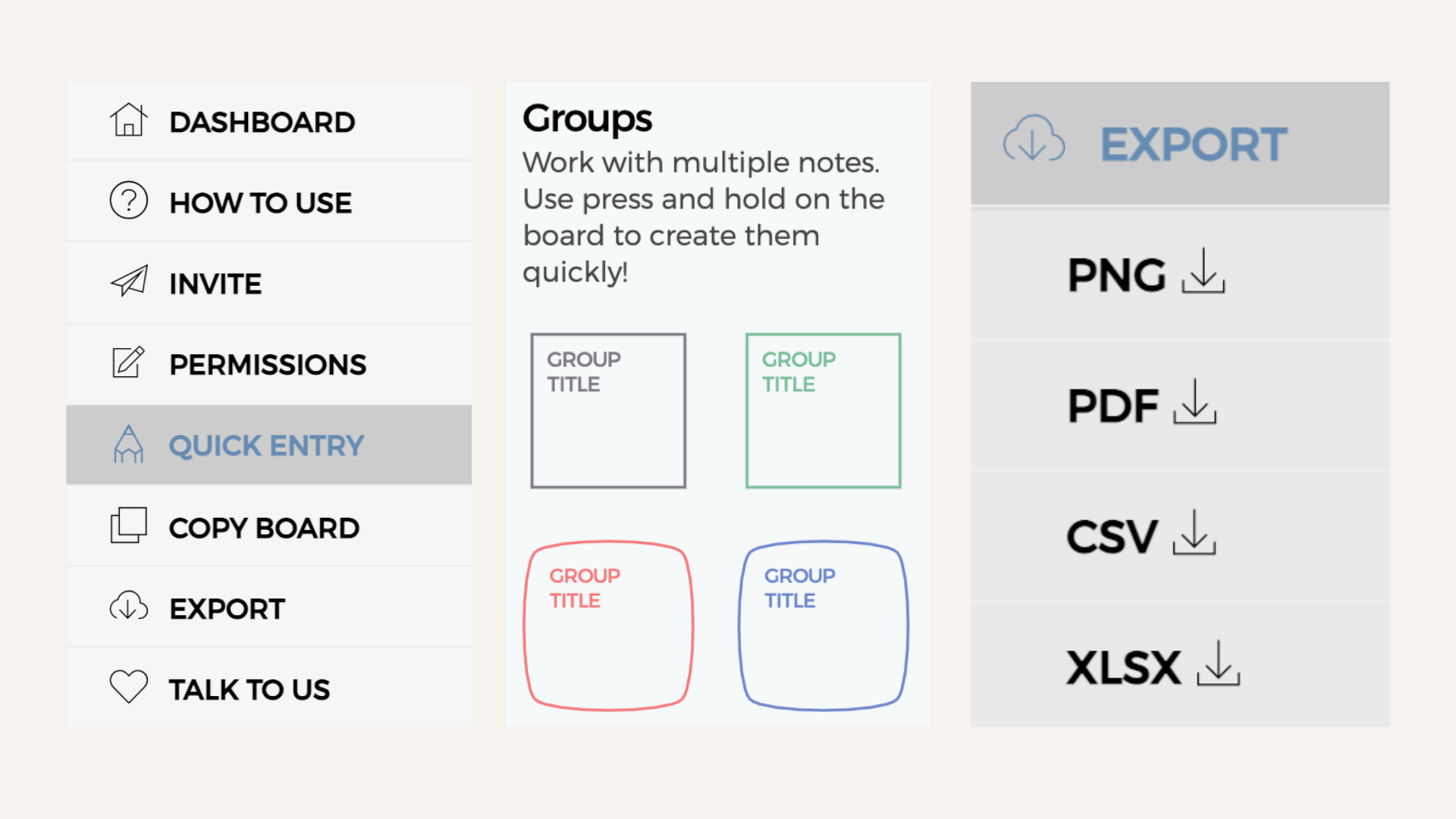Click the Copy Board duplicate icon

[128, 527]
